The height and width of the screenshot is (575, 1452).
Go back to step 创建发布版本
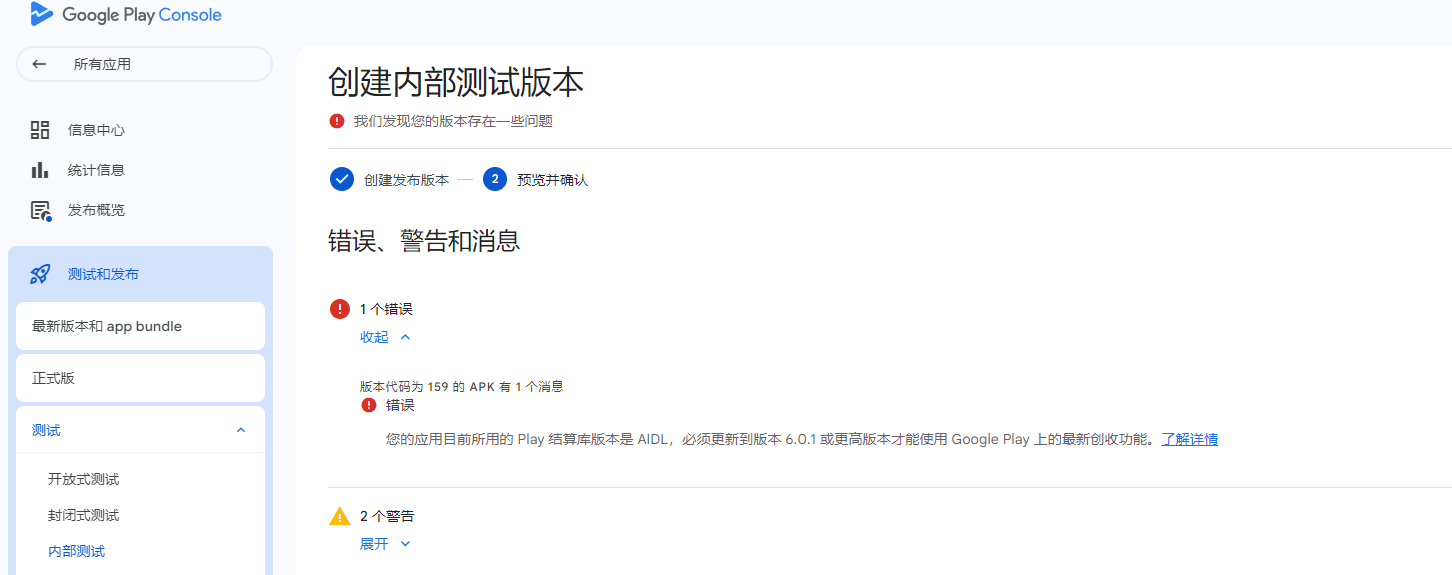point(406,180)
